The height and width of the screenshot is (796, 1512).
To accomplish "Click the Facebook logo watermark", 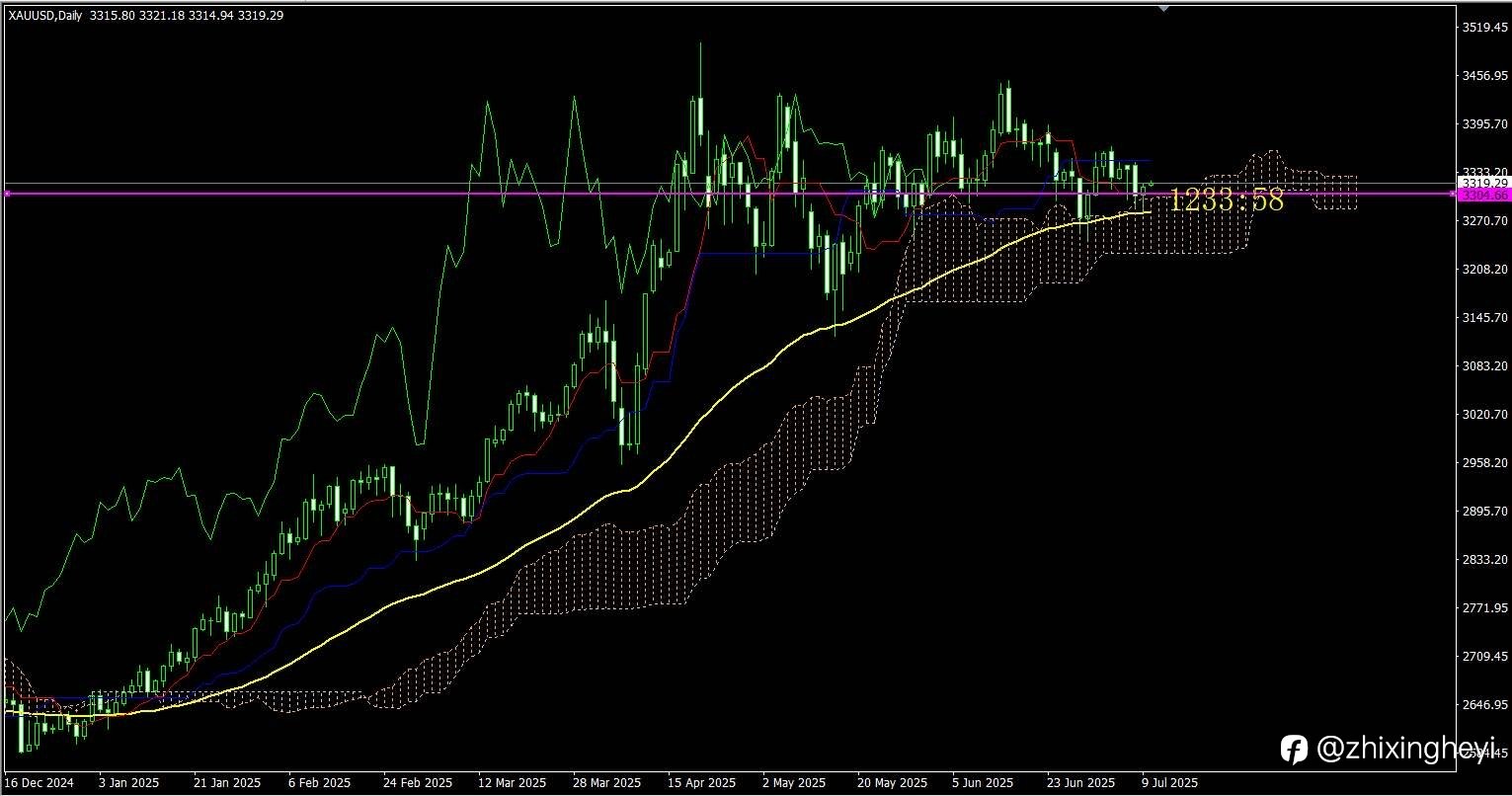I will 1294,750.
